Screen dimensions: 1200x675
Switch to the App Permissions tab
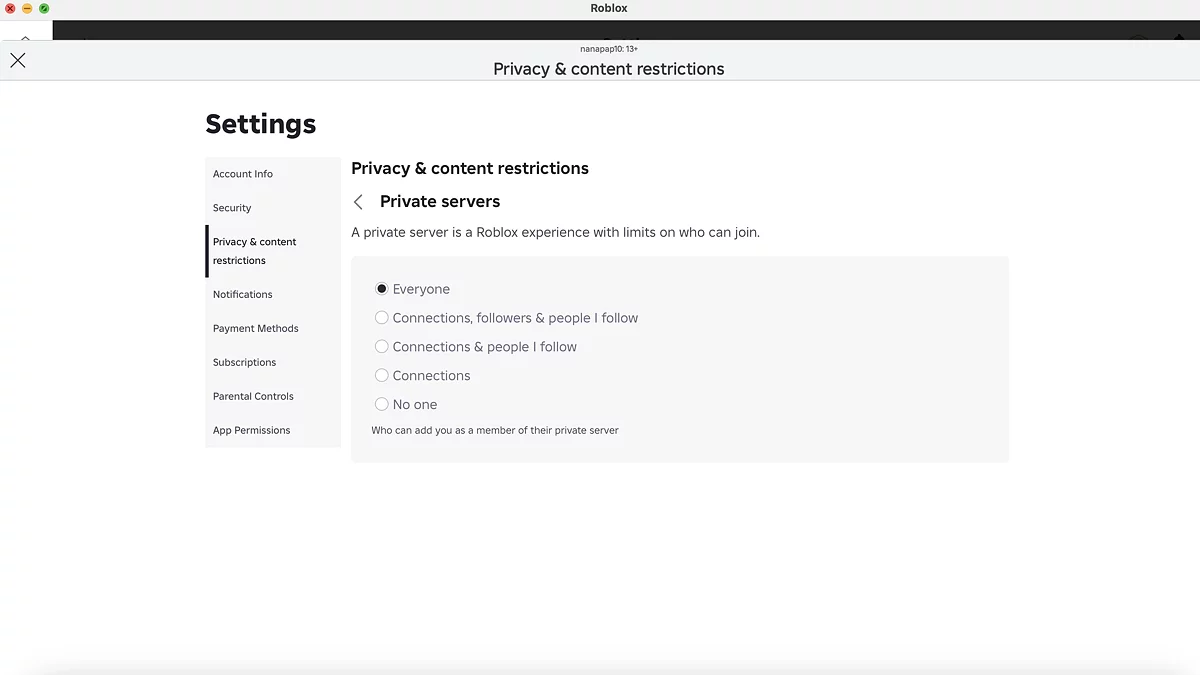click(252, 431)
